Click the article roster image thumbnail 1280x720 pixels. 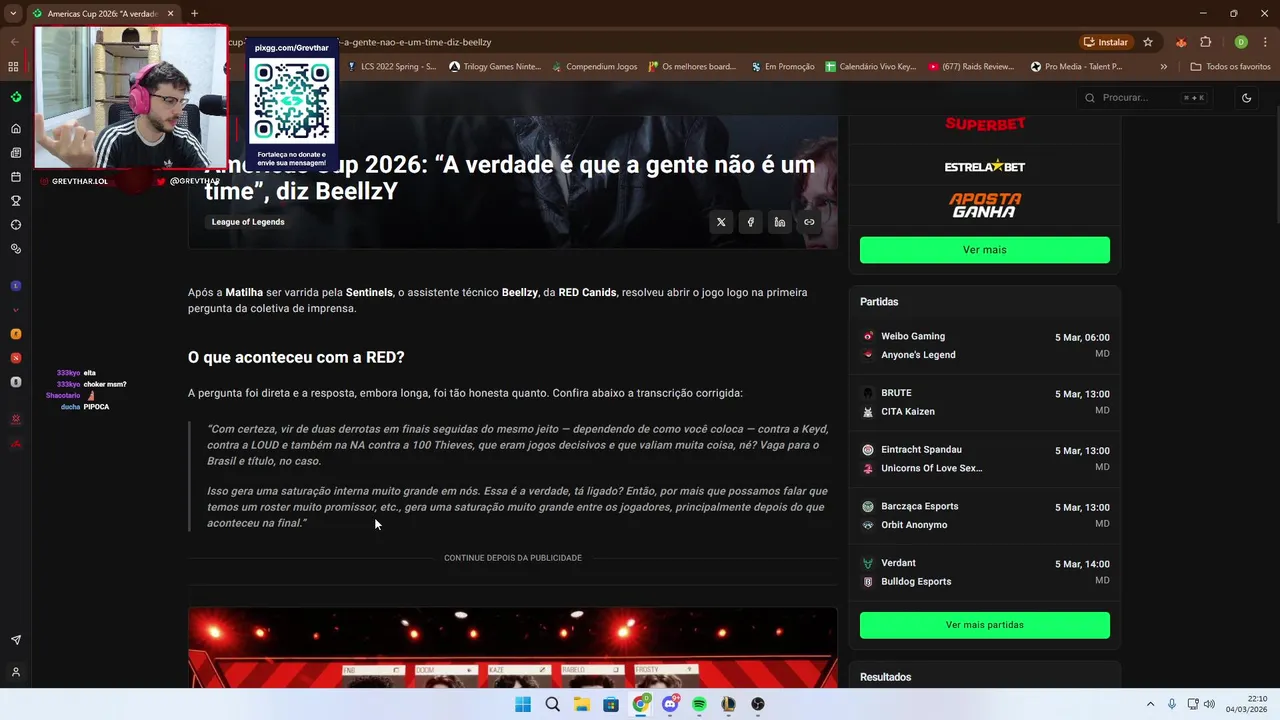pyautogui.click(x=513, y=648)
